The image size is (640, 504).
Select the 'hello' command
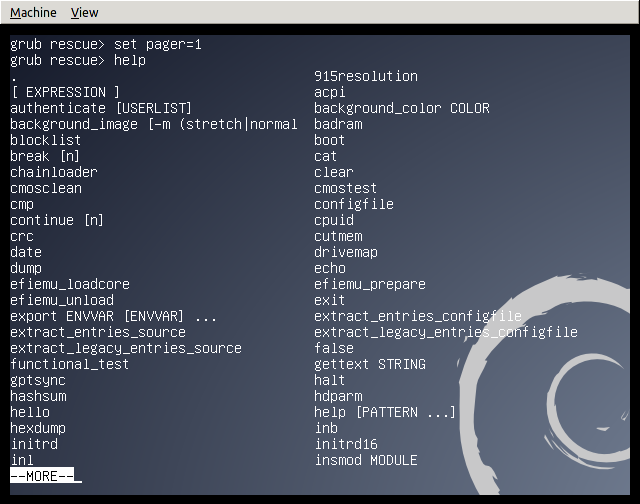(30, 412)
